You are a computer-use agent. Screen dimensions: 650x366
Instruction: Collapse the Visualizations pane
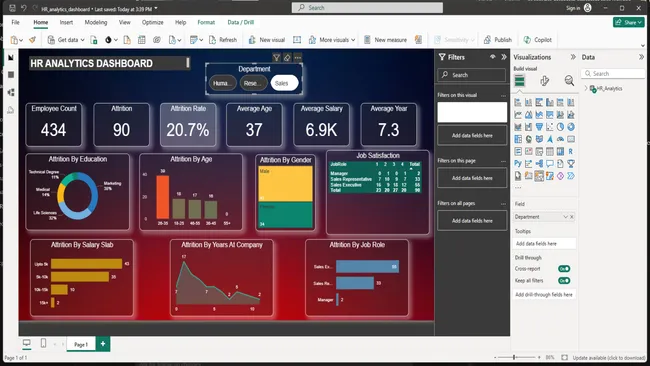click(573, 57)
